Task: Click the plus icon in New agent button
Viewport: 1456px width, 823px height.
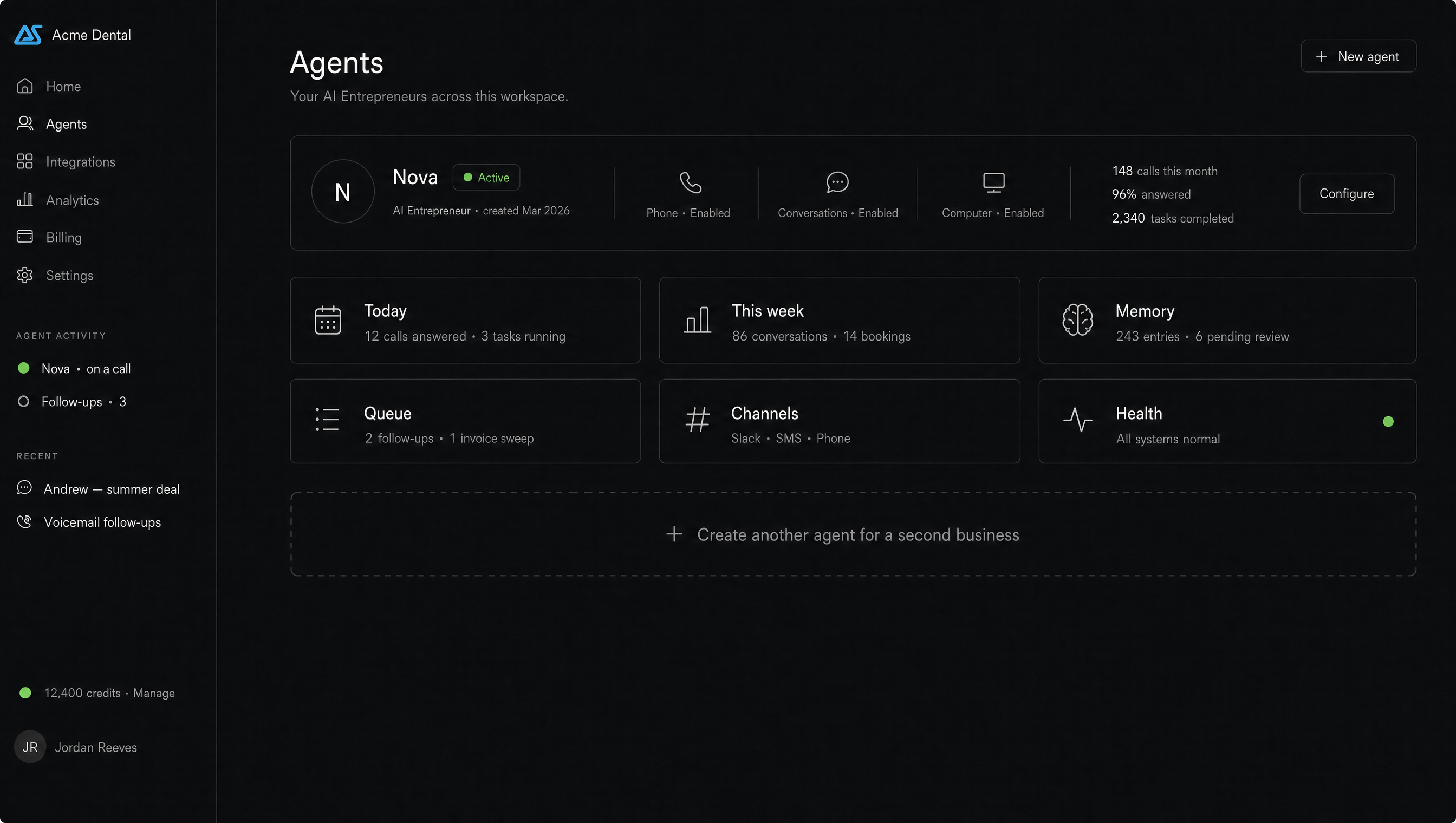Action: click(1322, 56)
